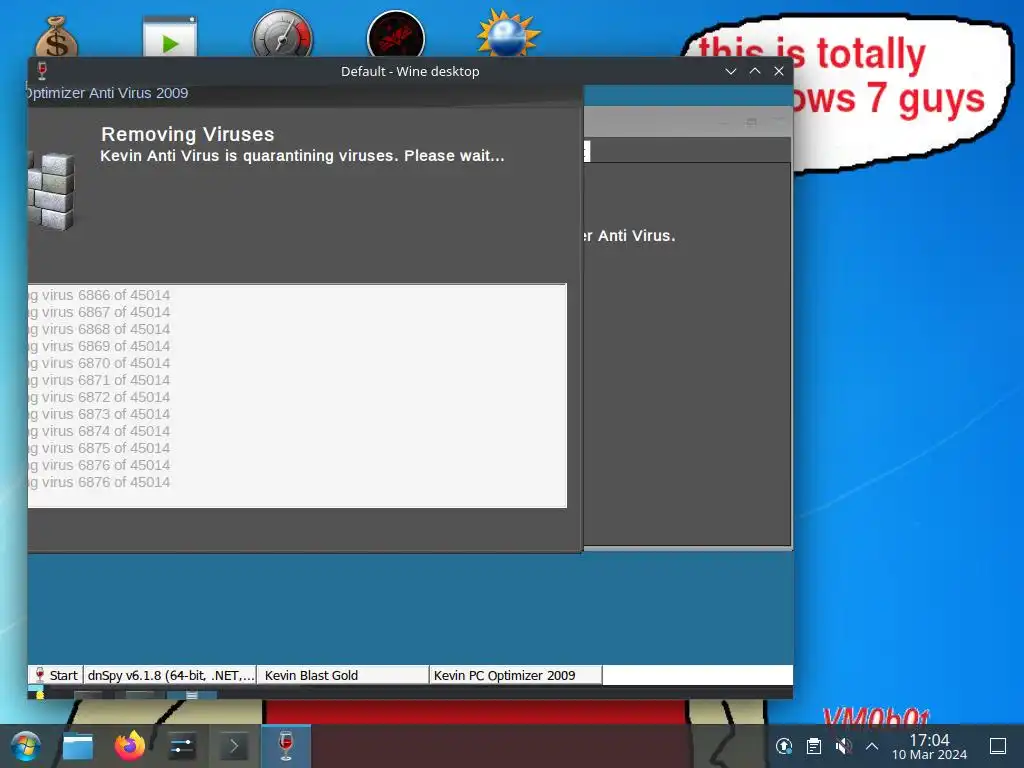The image size is (1024, 768).
Task: Click the 'Anti Virus.' text in background window
Action: click(636, 236)
